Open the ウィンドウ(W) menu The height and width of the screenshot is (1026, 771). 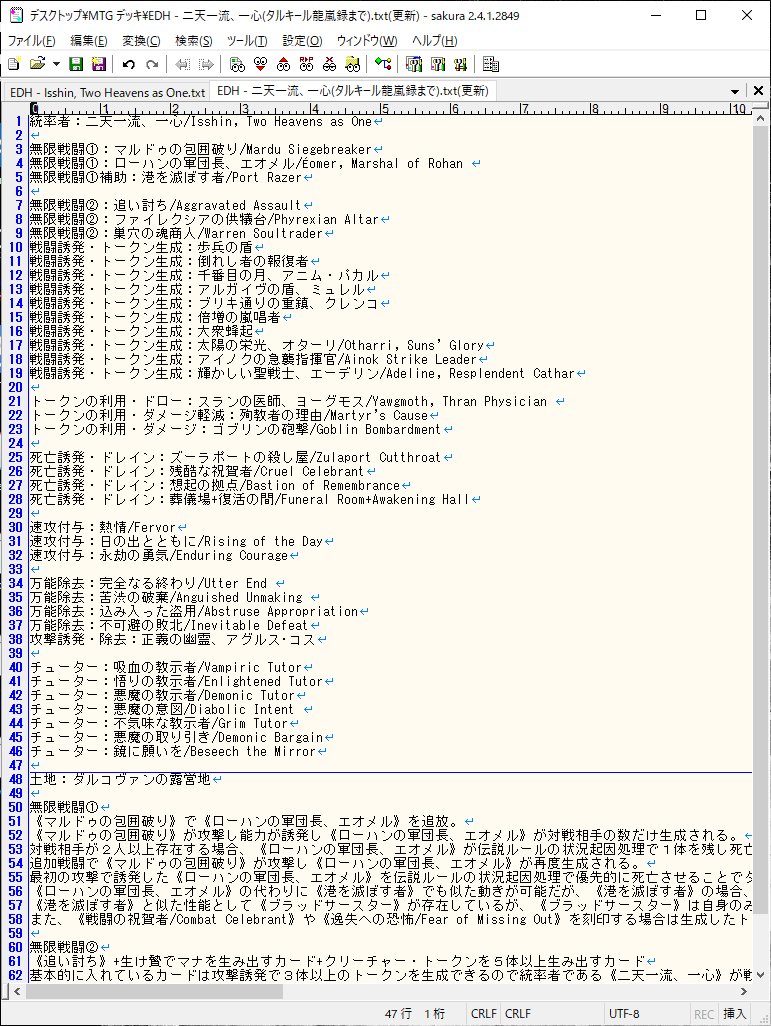pos(367,41)
